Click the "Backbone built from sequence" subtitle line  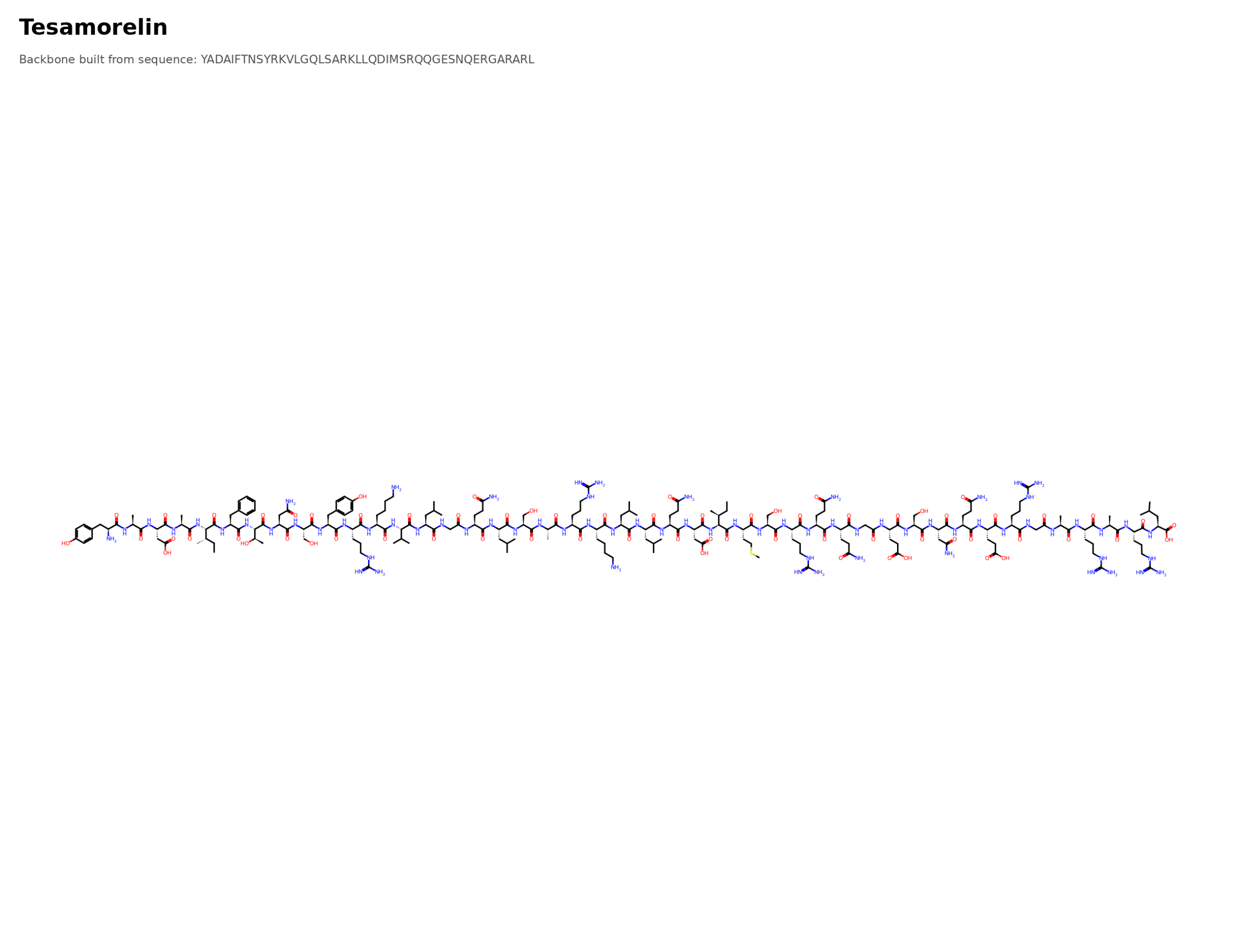(277, 59)
